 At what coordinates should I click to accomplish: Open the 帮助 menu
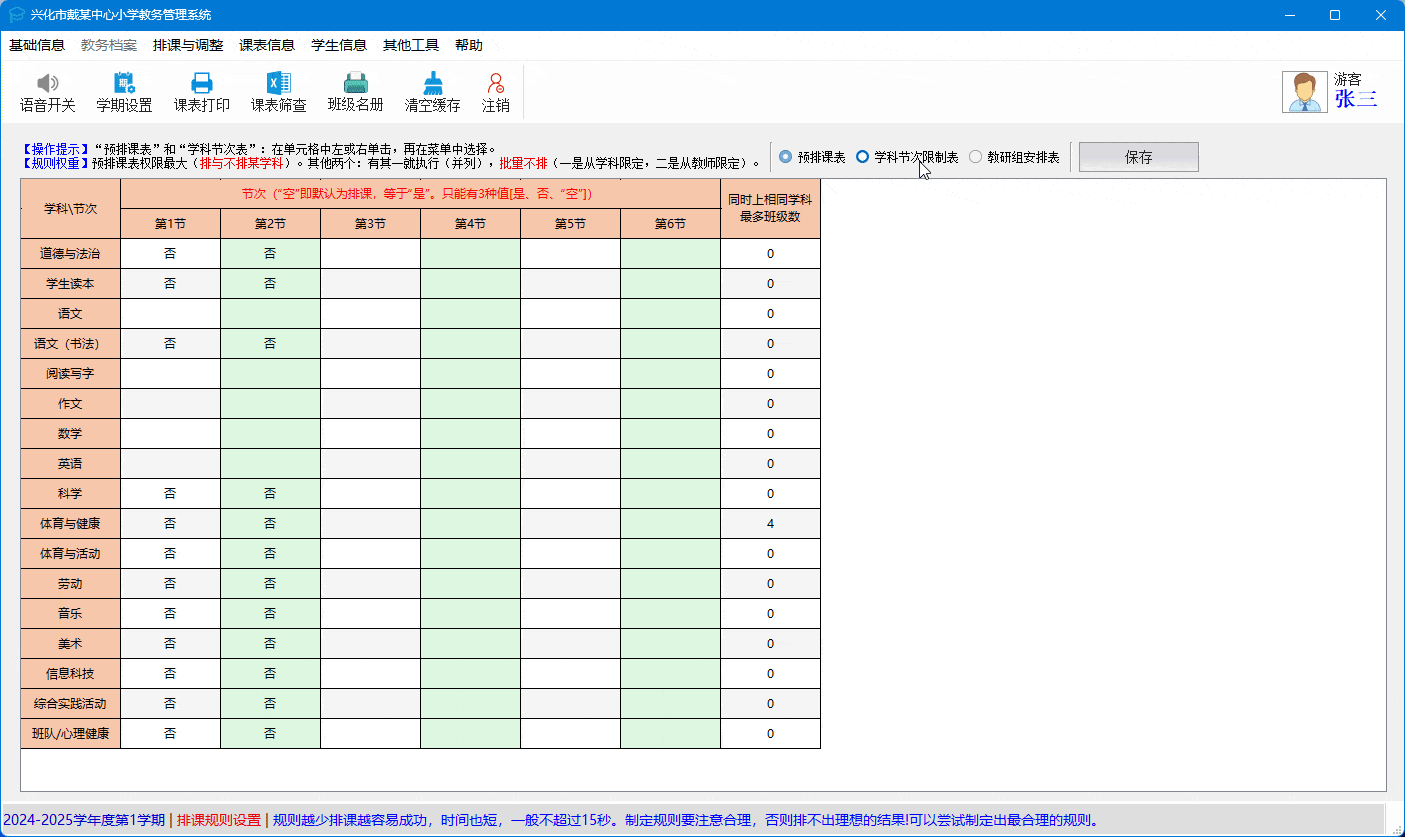pyautogui.click(x=468, y=45)
